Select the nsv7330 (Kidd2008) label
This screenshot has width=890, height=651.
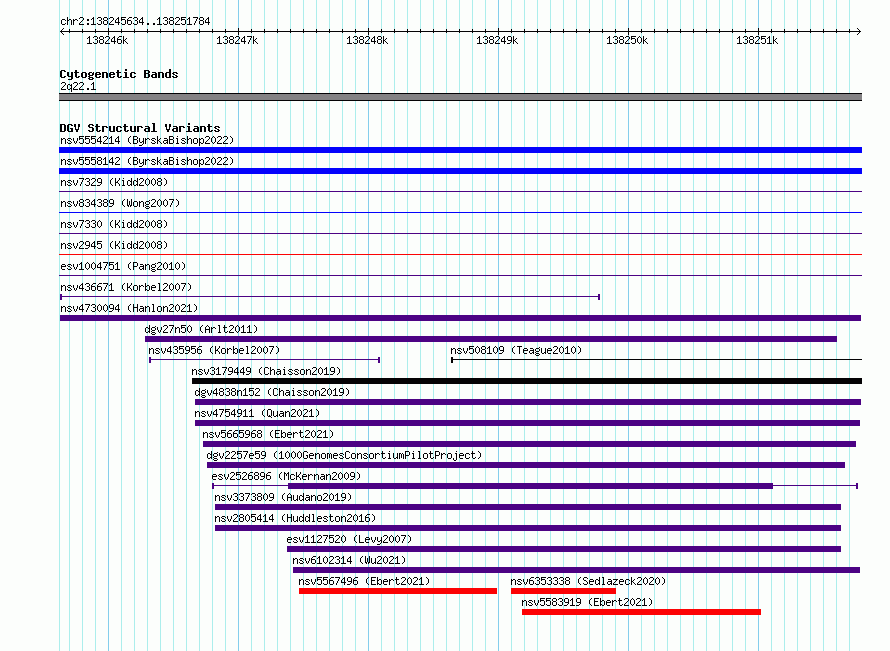point(114,224)
